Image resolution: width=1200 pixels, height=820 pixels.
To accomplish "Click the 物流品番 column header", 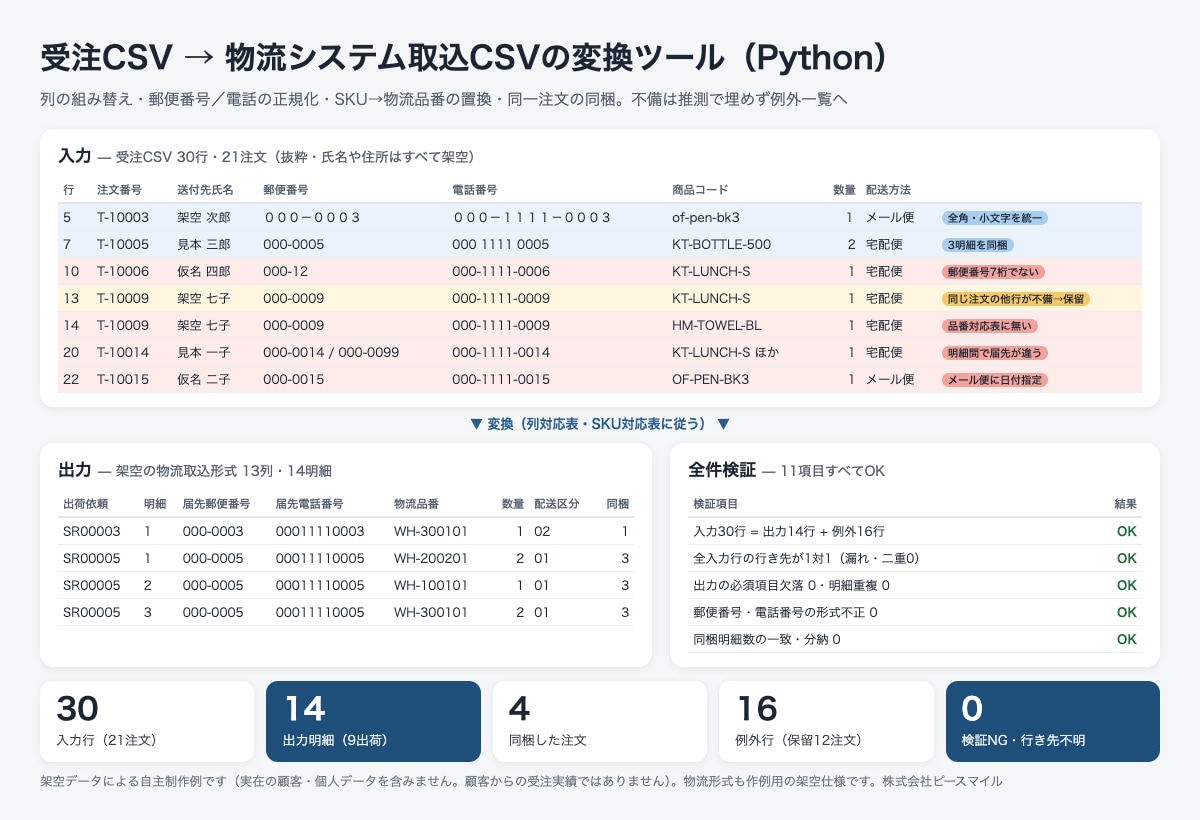I will point(416,503).
